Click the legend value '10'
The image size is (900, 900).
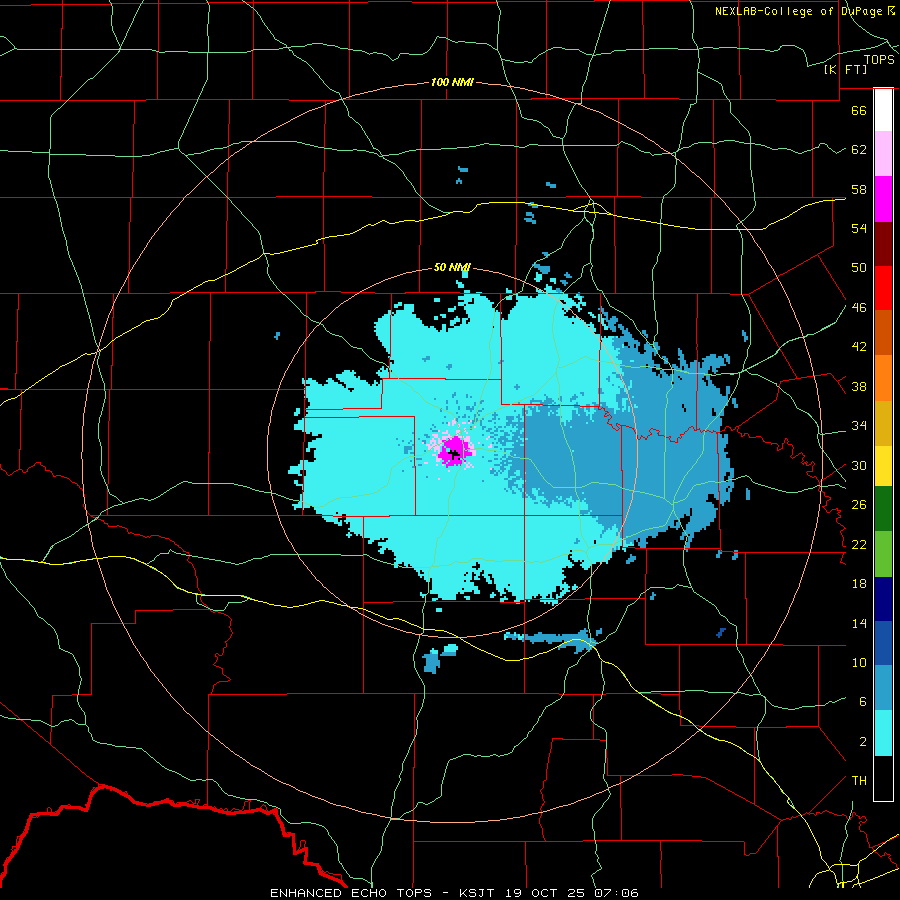click(x=859, y=662)
